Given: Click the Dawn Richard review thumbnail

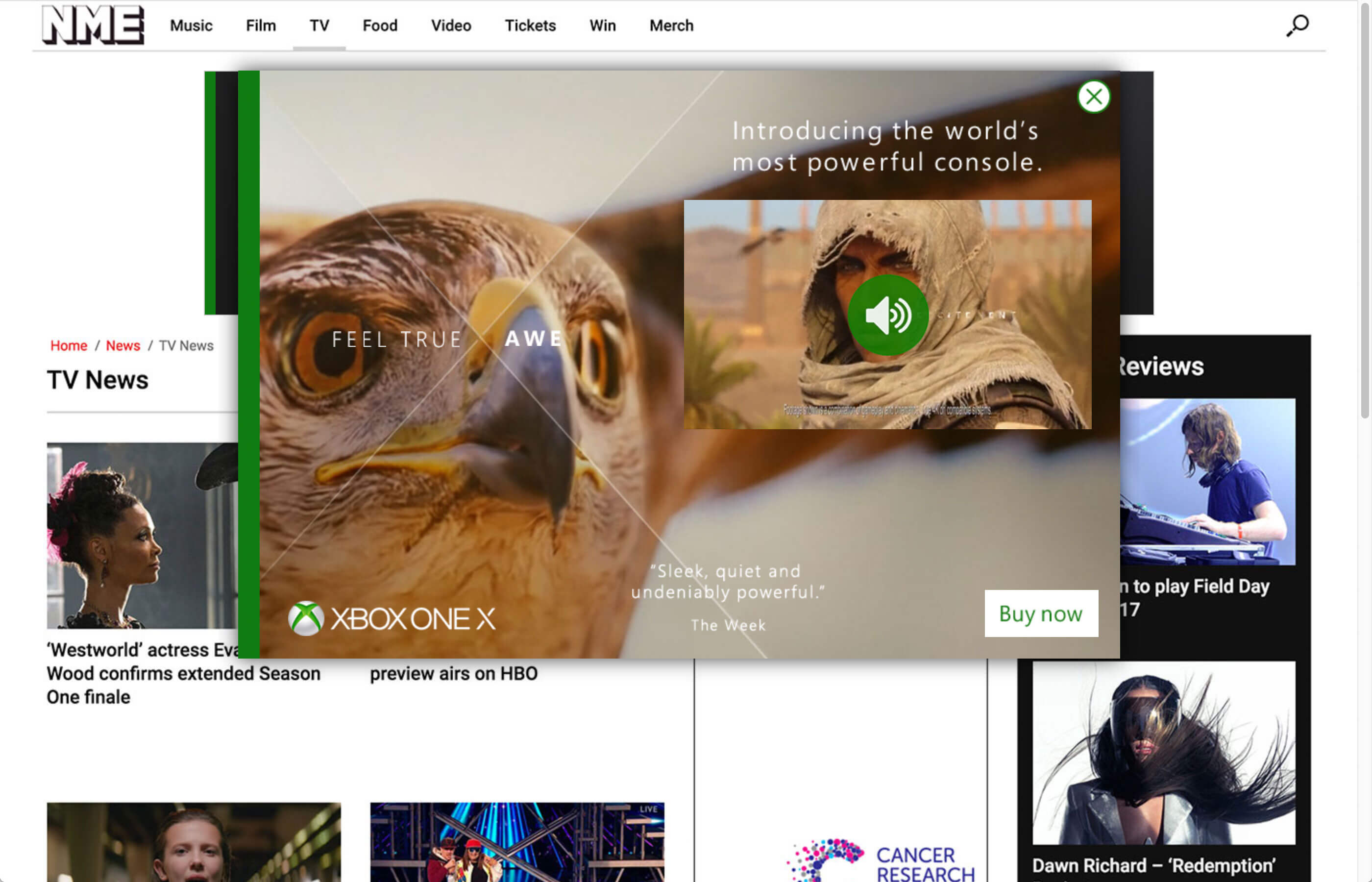Looking at the screenshot, I should tap(1164, 753).
